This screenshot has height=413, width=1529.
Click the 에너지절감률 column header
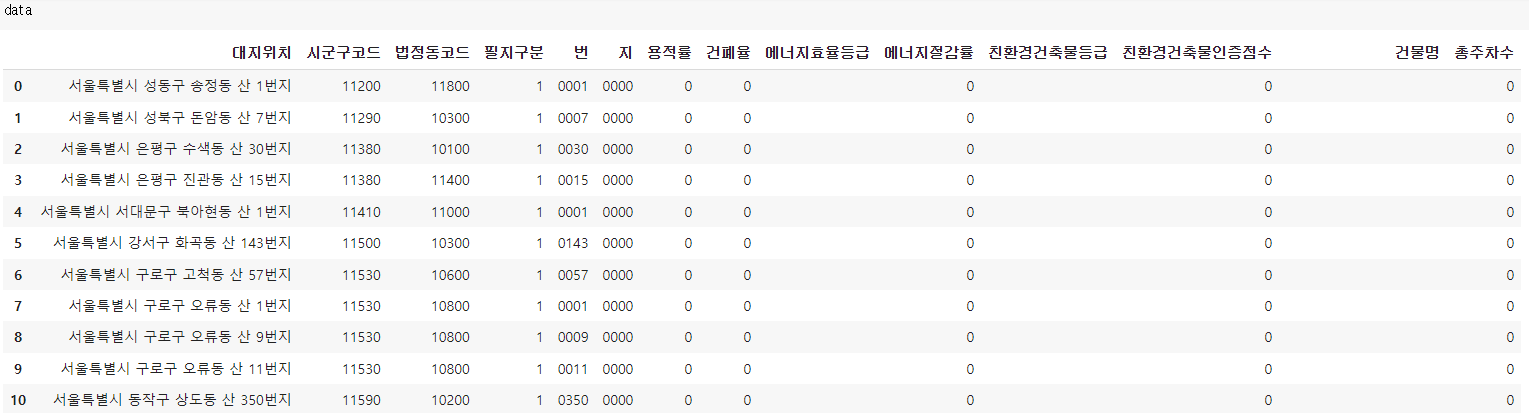(x=929, y=52)
